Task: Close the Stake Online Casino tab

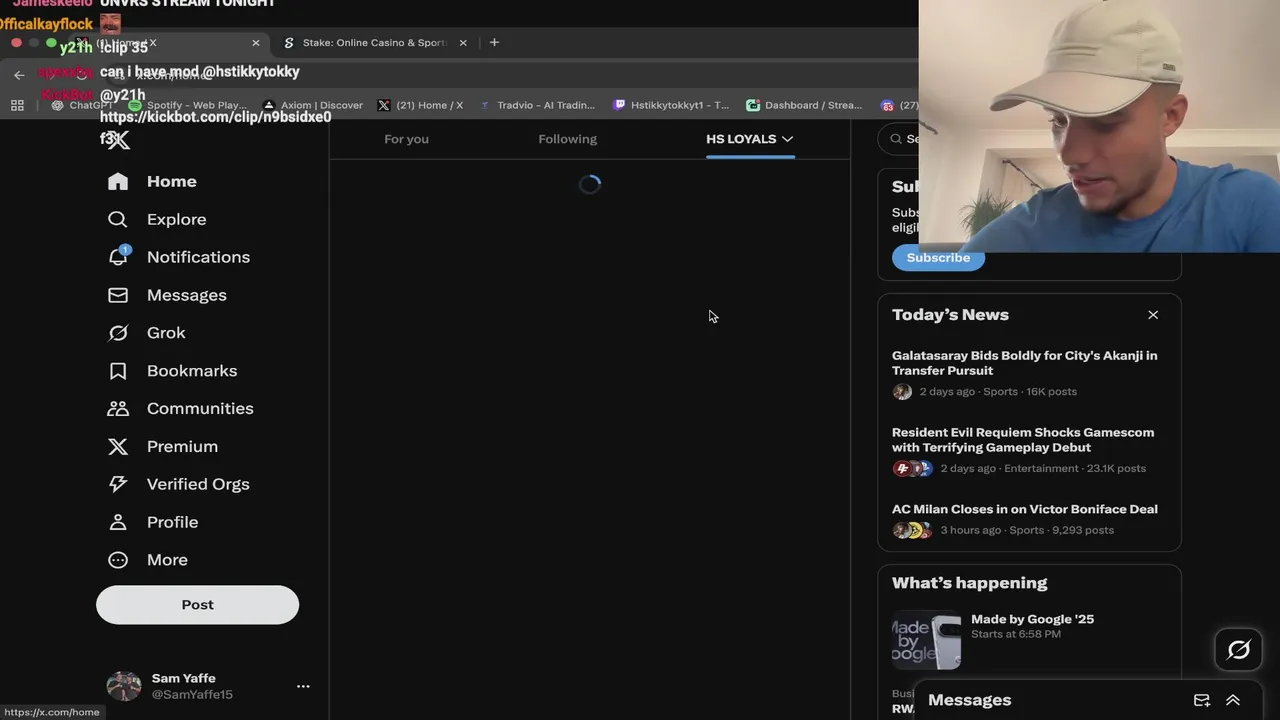Action: click(463, 43)
